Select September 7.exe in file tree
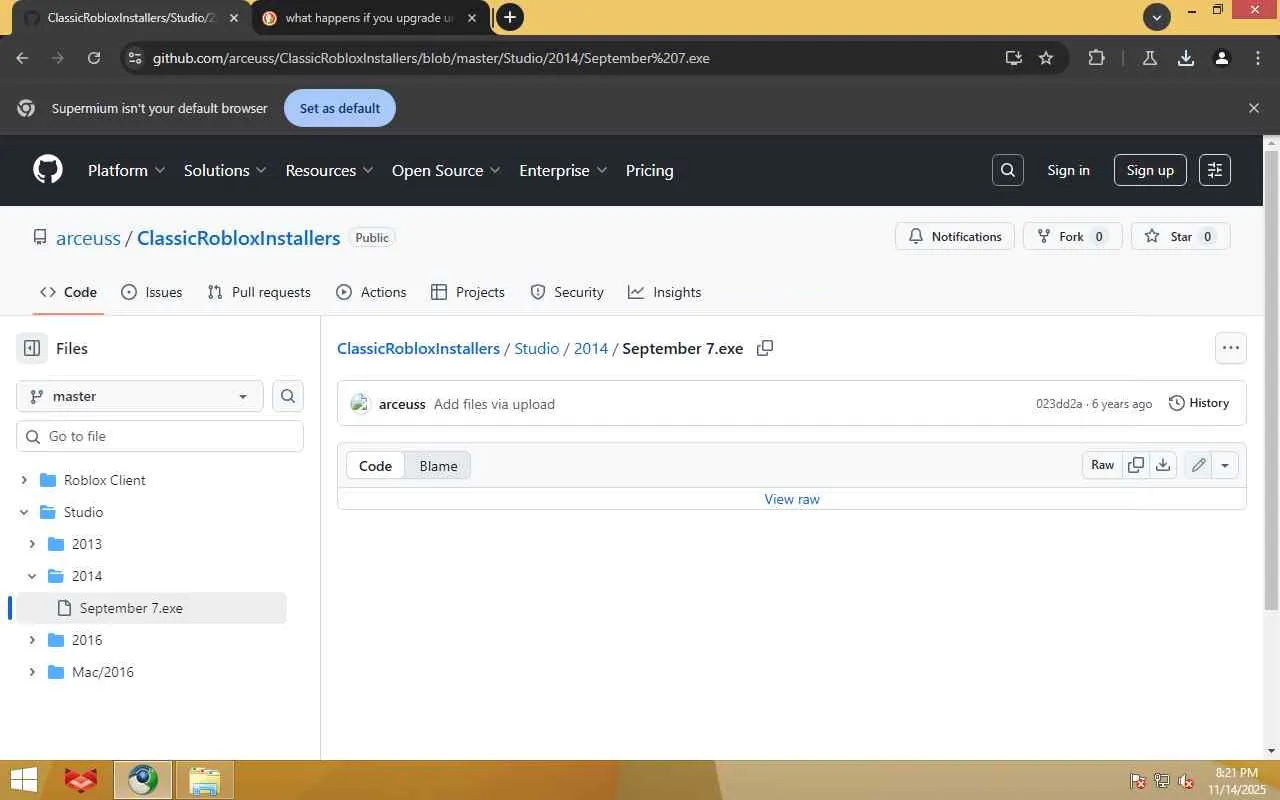 coord(152,608)
